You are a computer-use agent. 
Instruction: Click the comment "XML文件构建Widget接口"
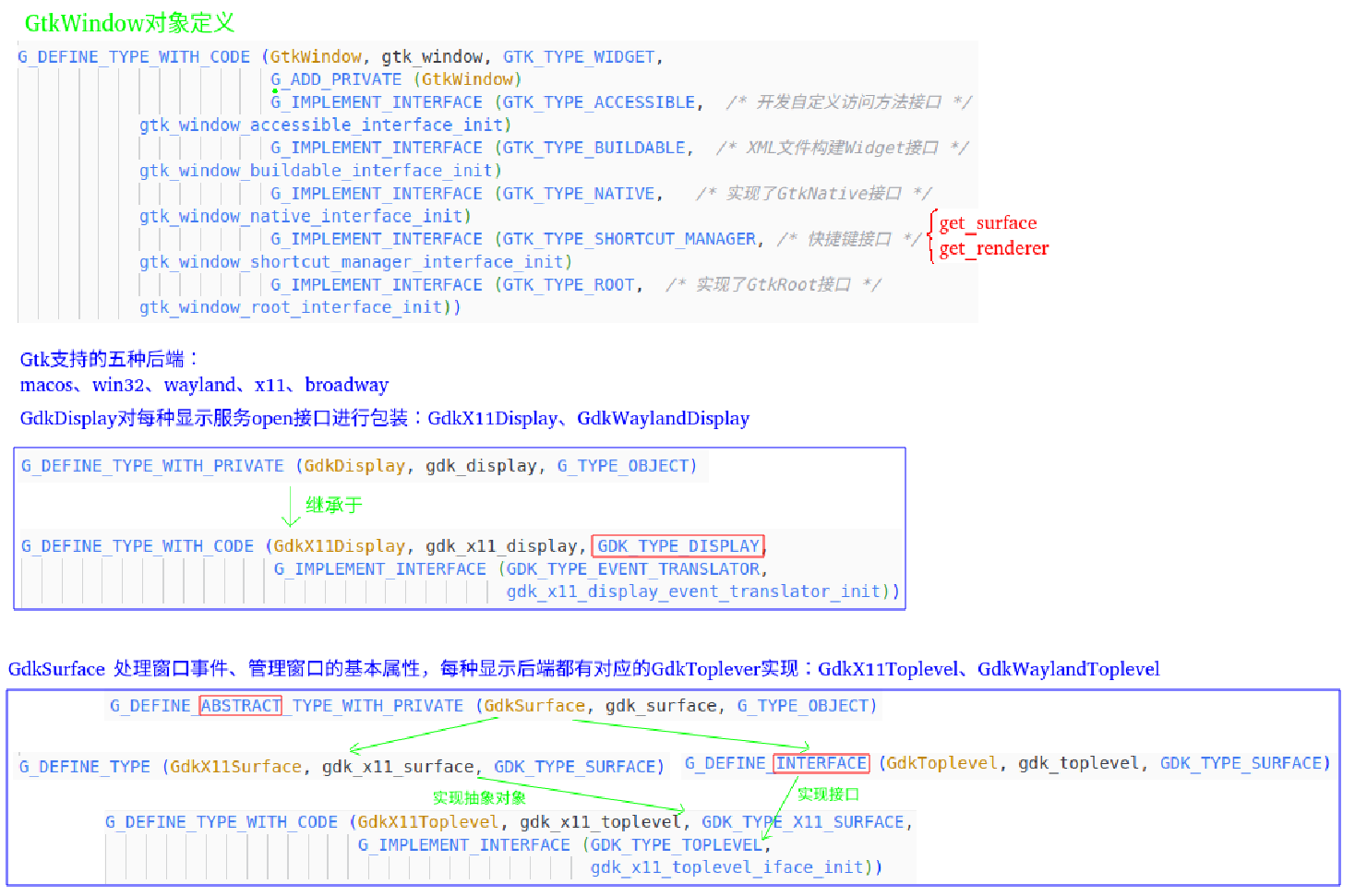(842, 148)
